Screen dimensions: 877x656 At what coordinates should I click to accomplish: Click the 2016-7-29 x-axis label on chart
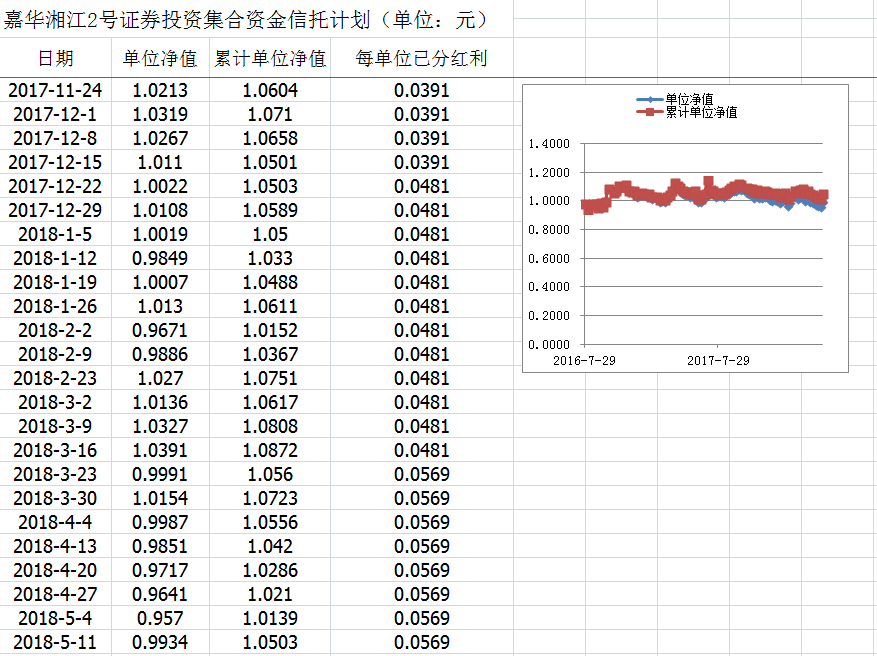click(x=584, y=360)
